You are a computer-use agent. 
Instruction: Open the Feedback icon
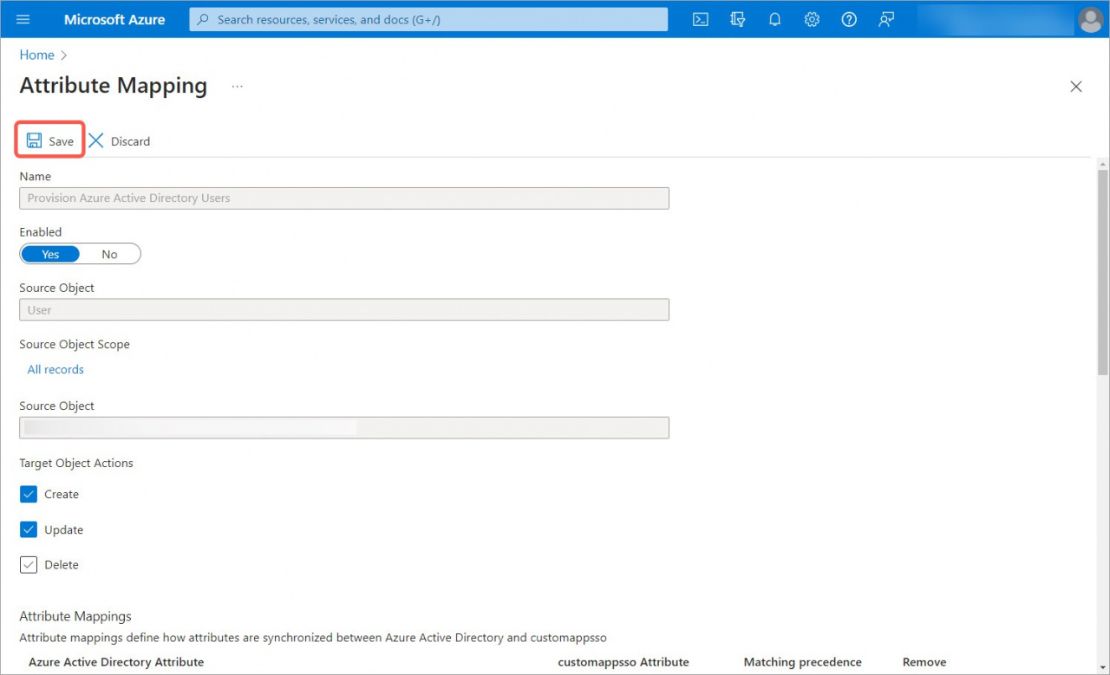886,19
